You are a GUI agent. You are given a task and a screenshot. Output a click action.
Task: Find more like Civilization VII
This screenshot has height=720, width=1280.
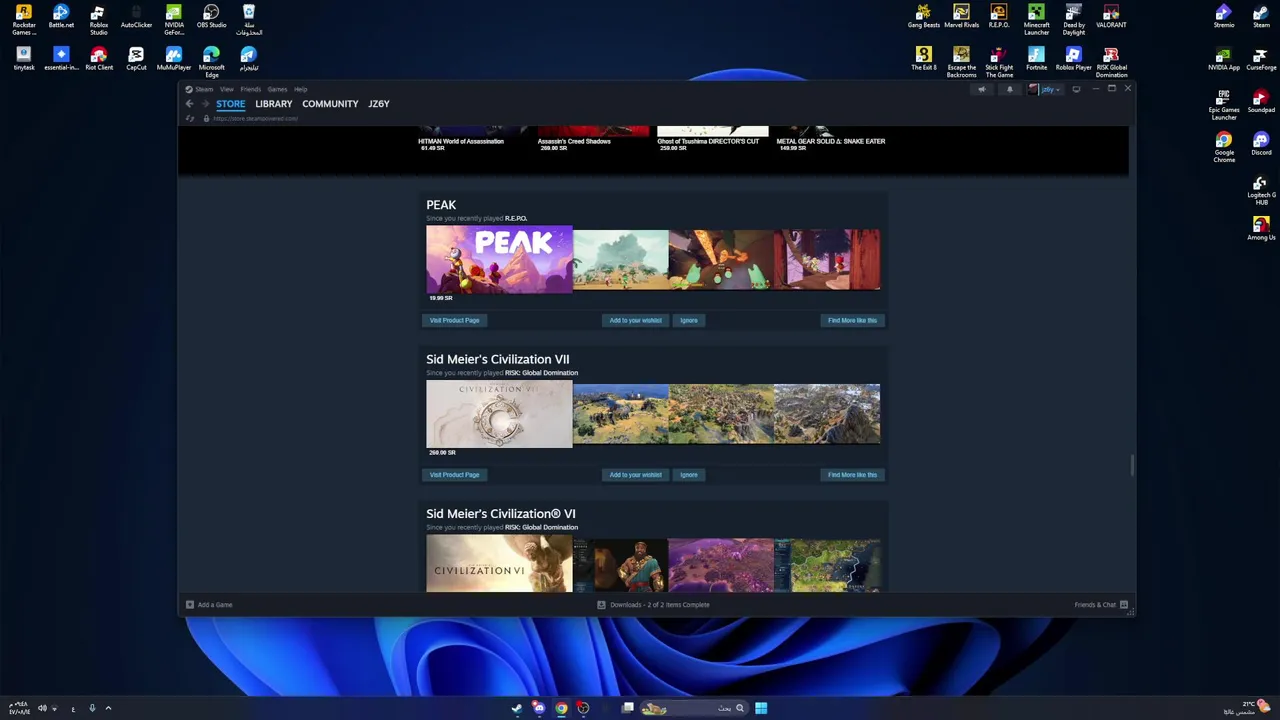pyautogui.click(x=852, y=475)
